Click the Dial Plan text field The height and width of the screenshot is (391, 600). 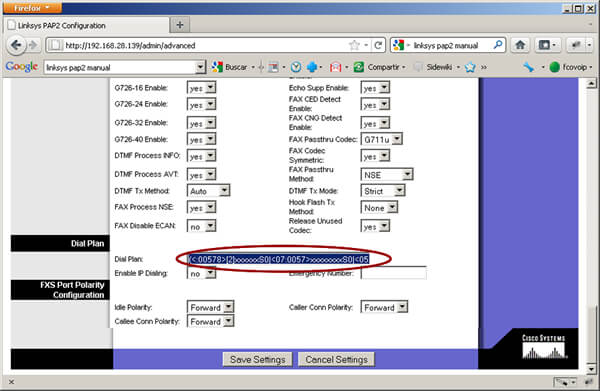(278, 259)
